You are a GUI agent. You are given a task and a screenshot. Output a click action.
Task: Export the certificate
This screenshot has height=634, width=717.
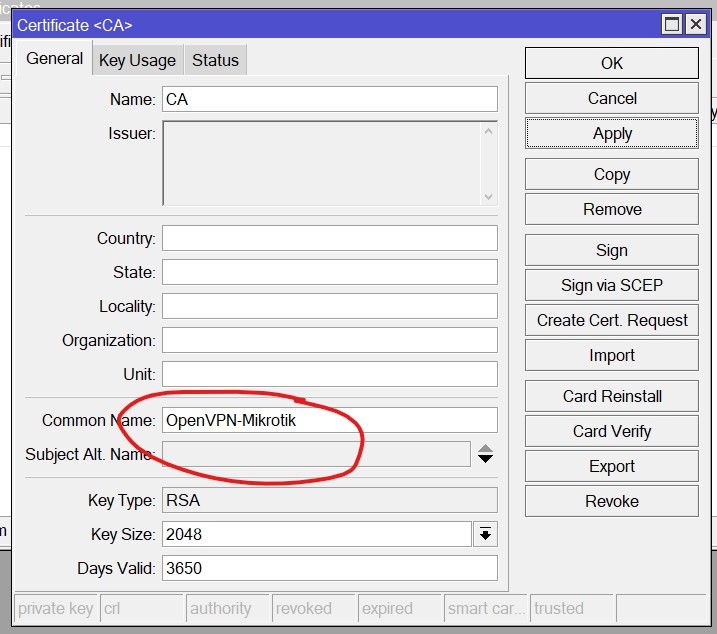611,466
